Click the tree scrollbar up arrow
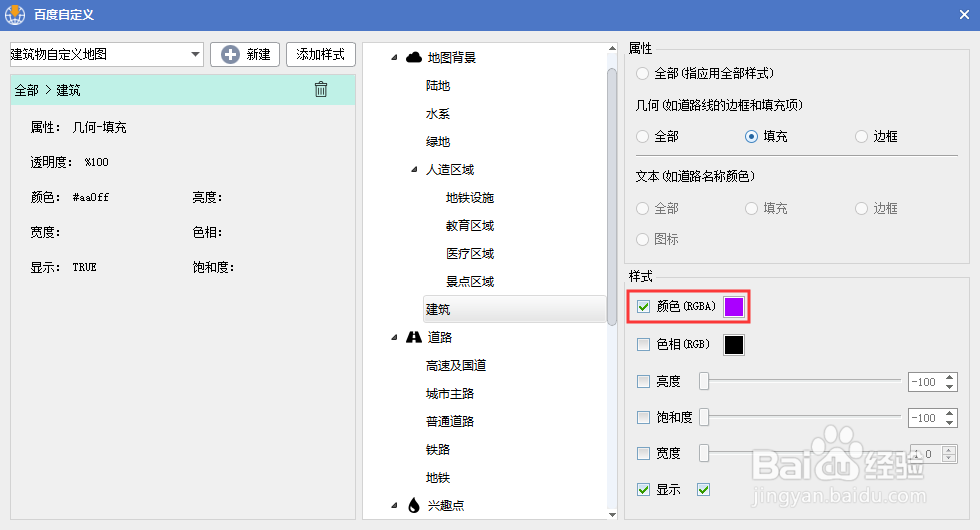980x530 pixels. [x=612, y=48]
